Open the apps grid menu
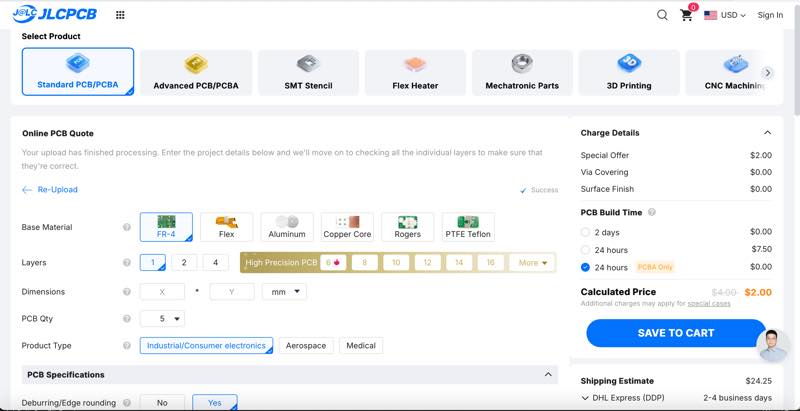Image resolution: width=800 pixels, height=411 pixels. point(120,15)
